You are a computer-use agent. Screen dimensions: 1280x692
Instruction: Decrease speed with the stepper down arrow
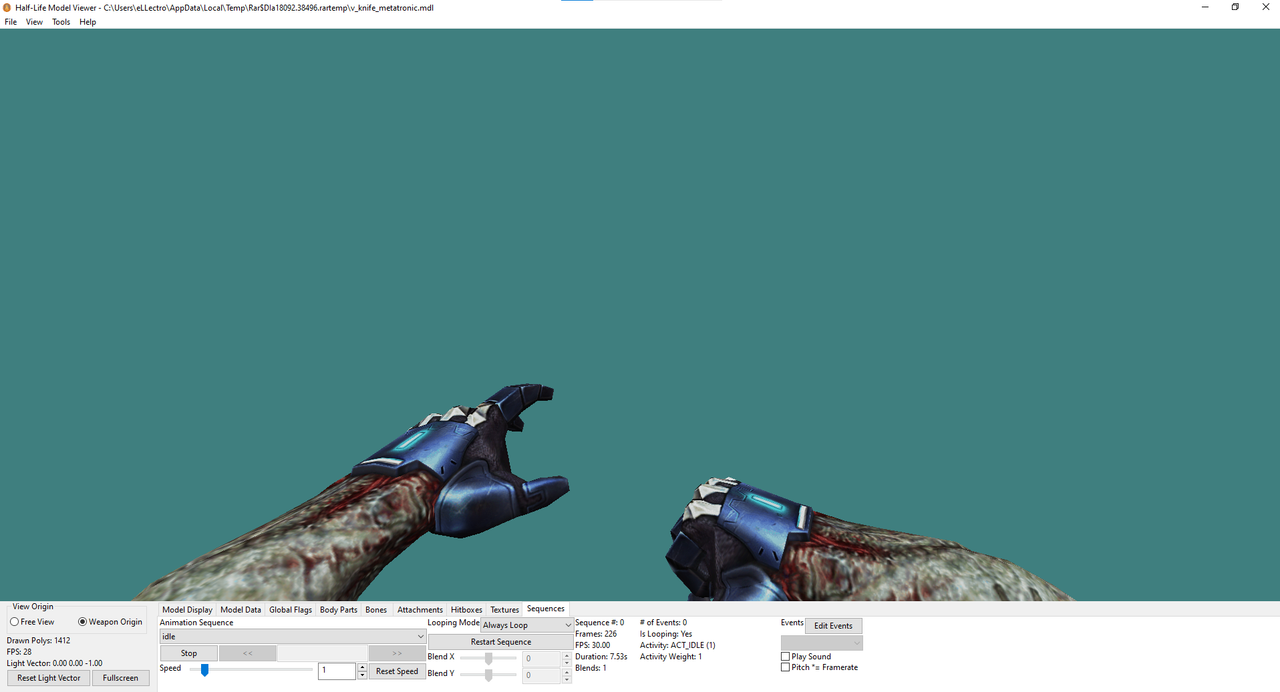tap(362, 675)
